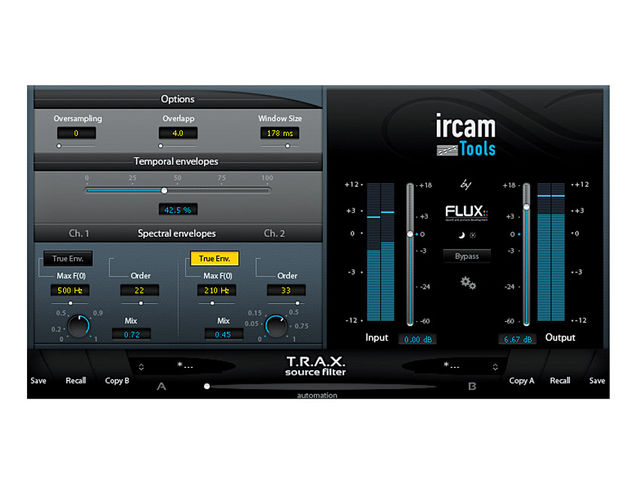Screen dimensions: 640x480
Task: Switch to day mode sun icon
Action: click(x=473, y=235)
